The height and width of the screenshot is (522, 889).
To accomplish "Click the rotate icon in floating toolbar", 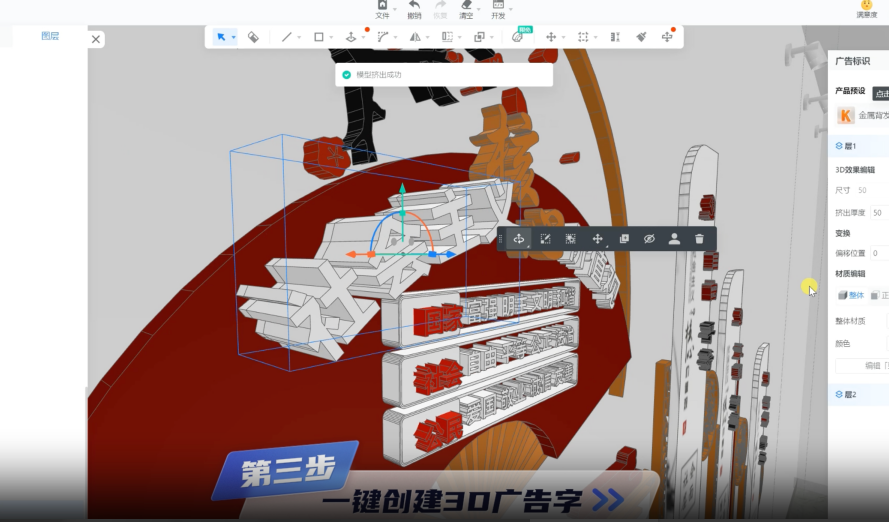I will coord(519,239).
